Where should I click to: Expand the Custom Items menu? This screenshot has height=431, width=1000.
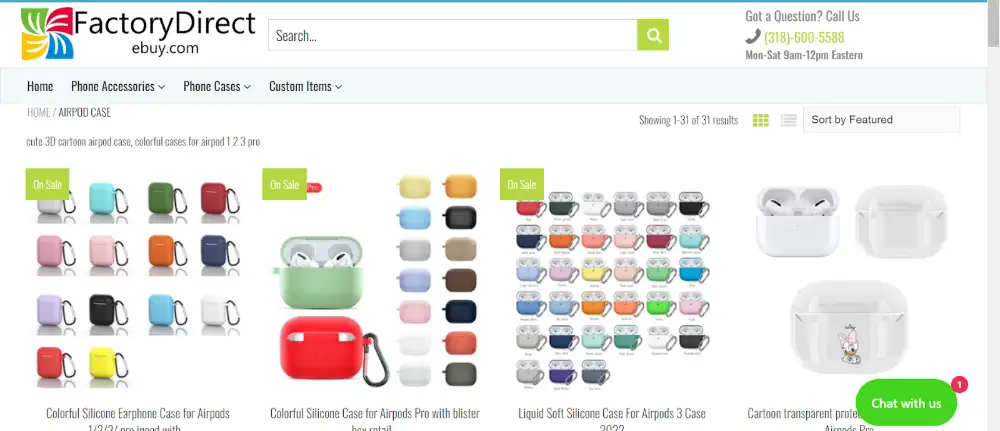[x=305, y=86]
